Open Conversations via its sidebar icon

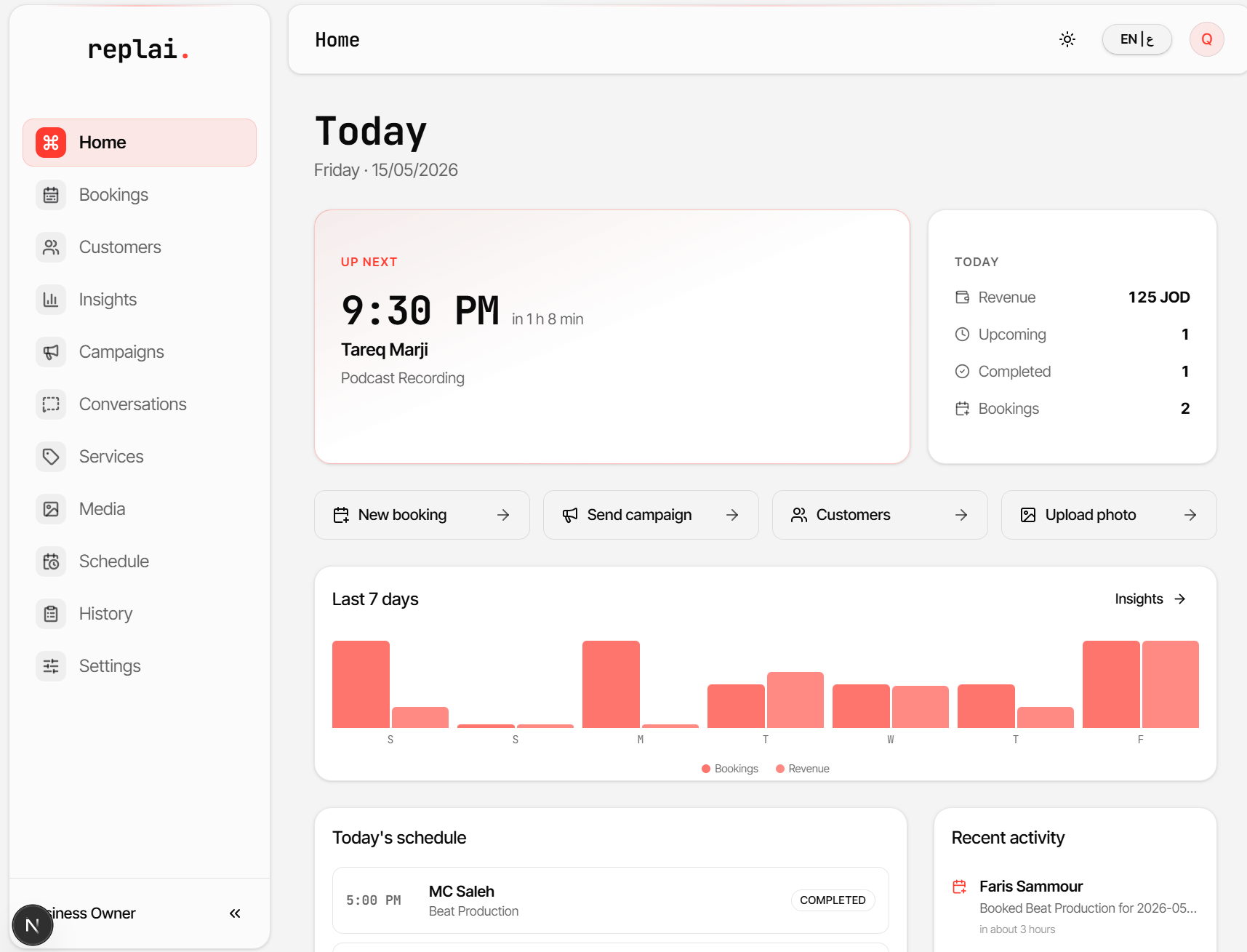(51, 404)
